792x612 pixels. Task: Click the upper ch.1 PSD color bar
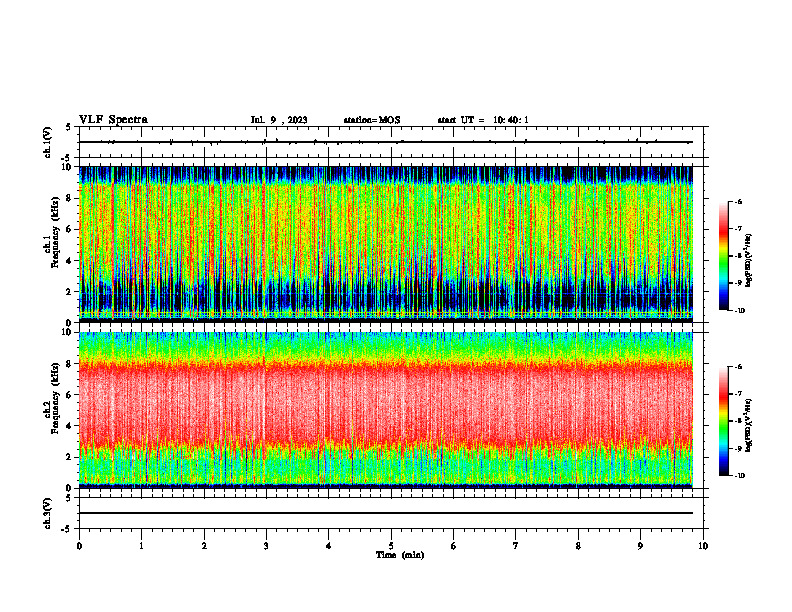723,256
